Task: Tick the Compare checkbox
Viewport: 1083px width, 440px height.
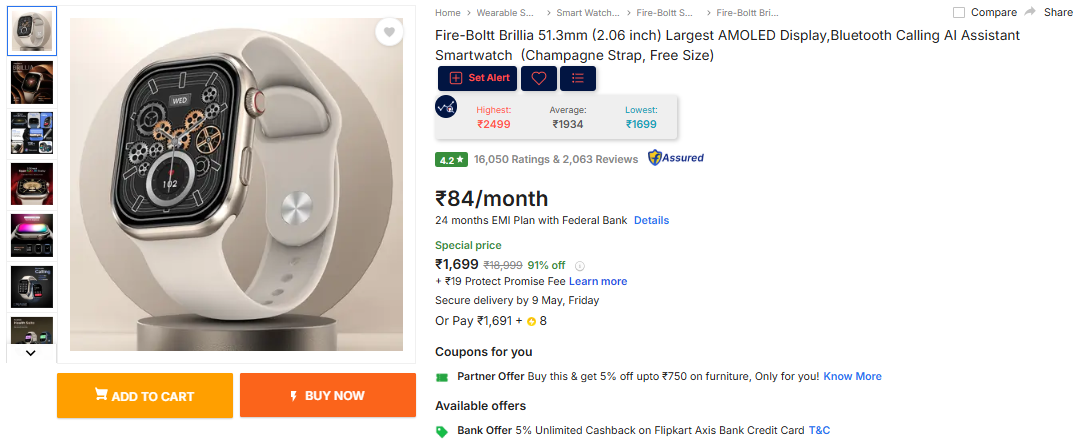Action: [959, 13]
